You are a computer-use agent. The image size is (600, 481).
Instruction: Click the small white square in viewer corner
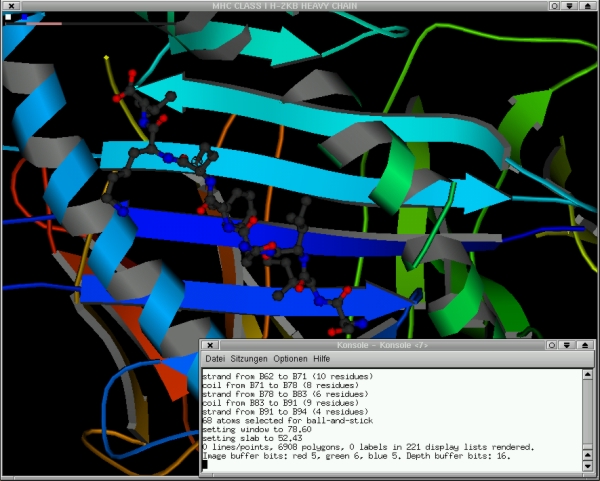8,18
